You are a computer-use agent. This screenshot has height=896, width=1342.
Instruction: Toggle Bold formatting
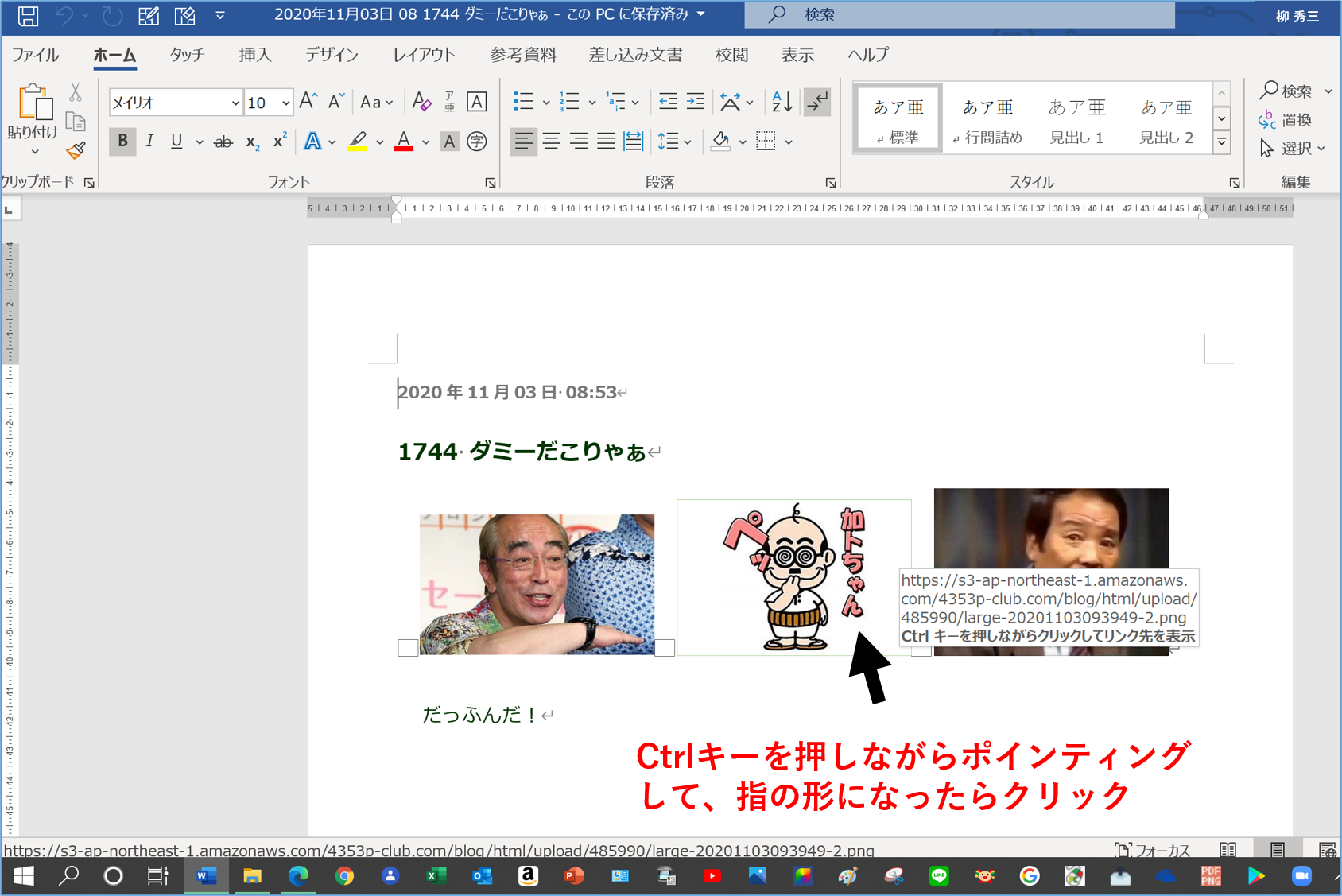[x=122, y=142]
